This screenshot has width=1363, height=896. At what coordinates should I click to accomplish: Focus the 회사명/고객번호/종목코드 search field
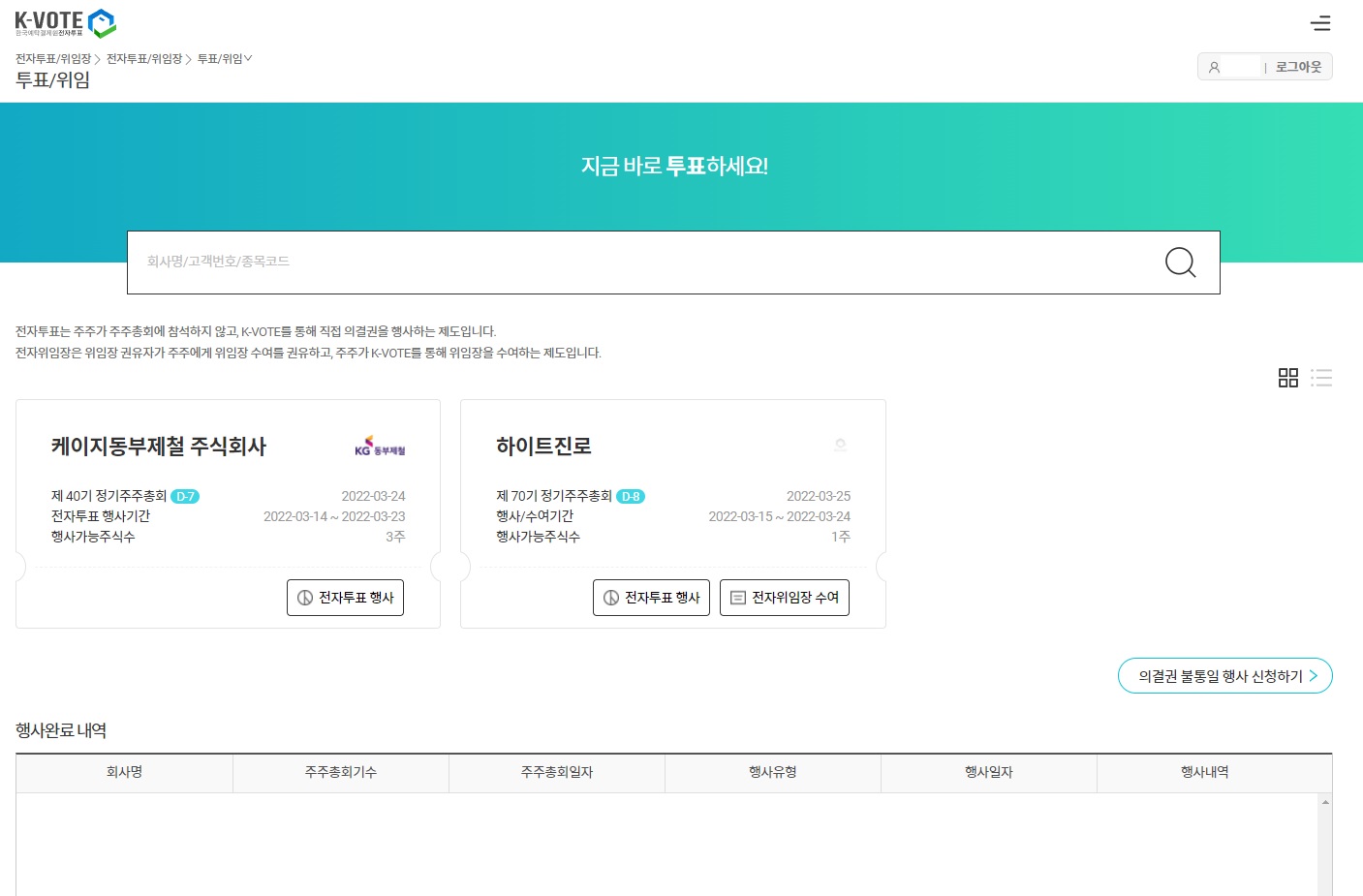pyautogui.click(x=673, y=263)
